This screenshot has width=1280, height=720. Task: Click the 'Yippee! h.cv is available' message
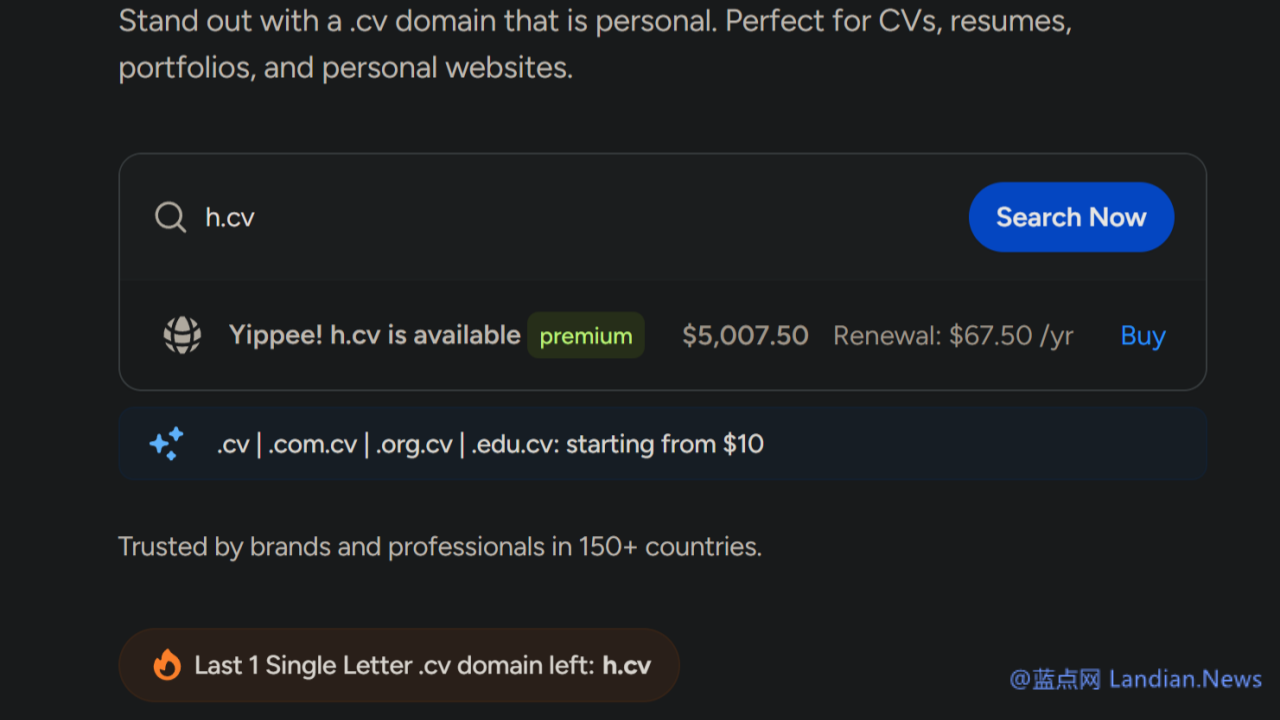[374, 335]
